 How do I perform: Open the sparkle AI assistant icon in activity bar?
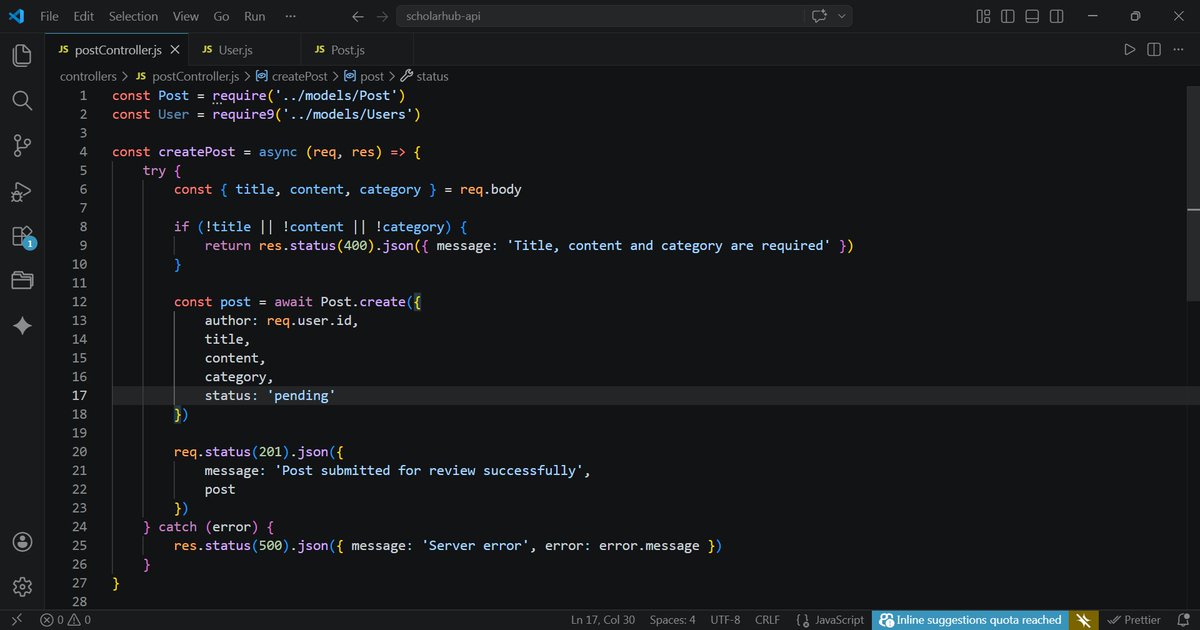[22, 326]
